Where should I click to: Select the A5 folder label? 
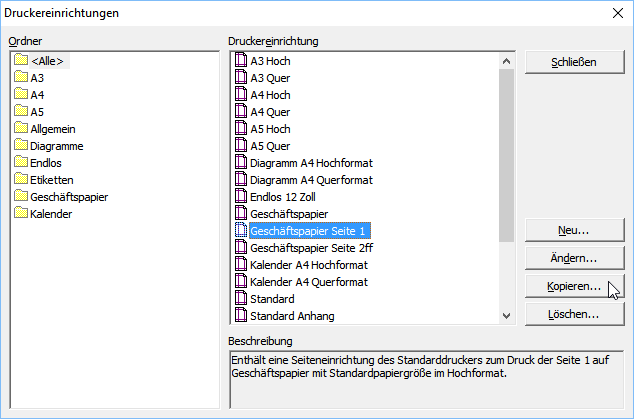(37, 112)
